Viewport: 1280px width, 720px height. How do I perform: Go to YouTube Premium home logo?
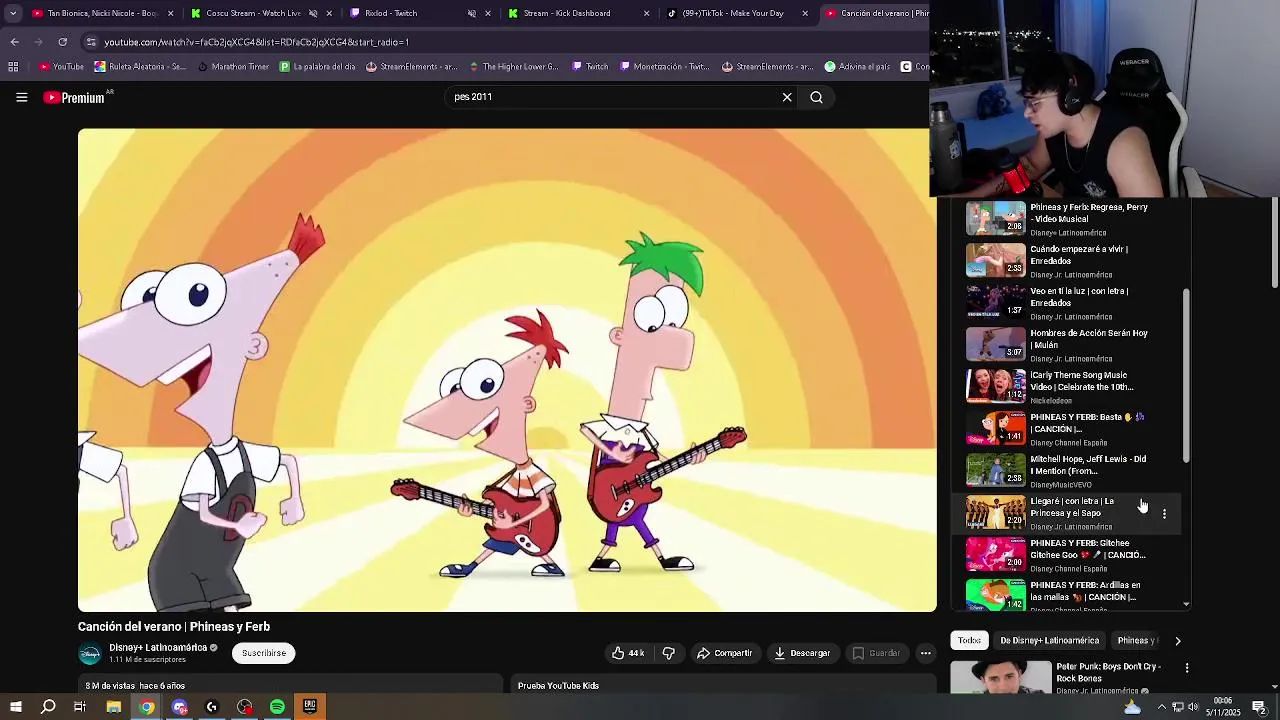point(76,97)
